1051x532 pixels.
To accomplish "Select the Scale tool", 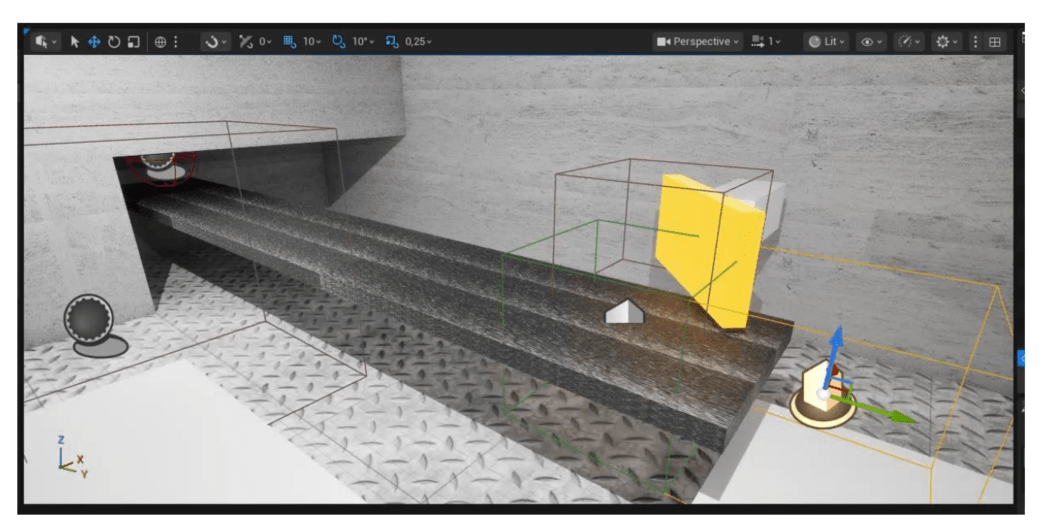I will (x=133, y=42).
